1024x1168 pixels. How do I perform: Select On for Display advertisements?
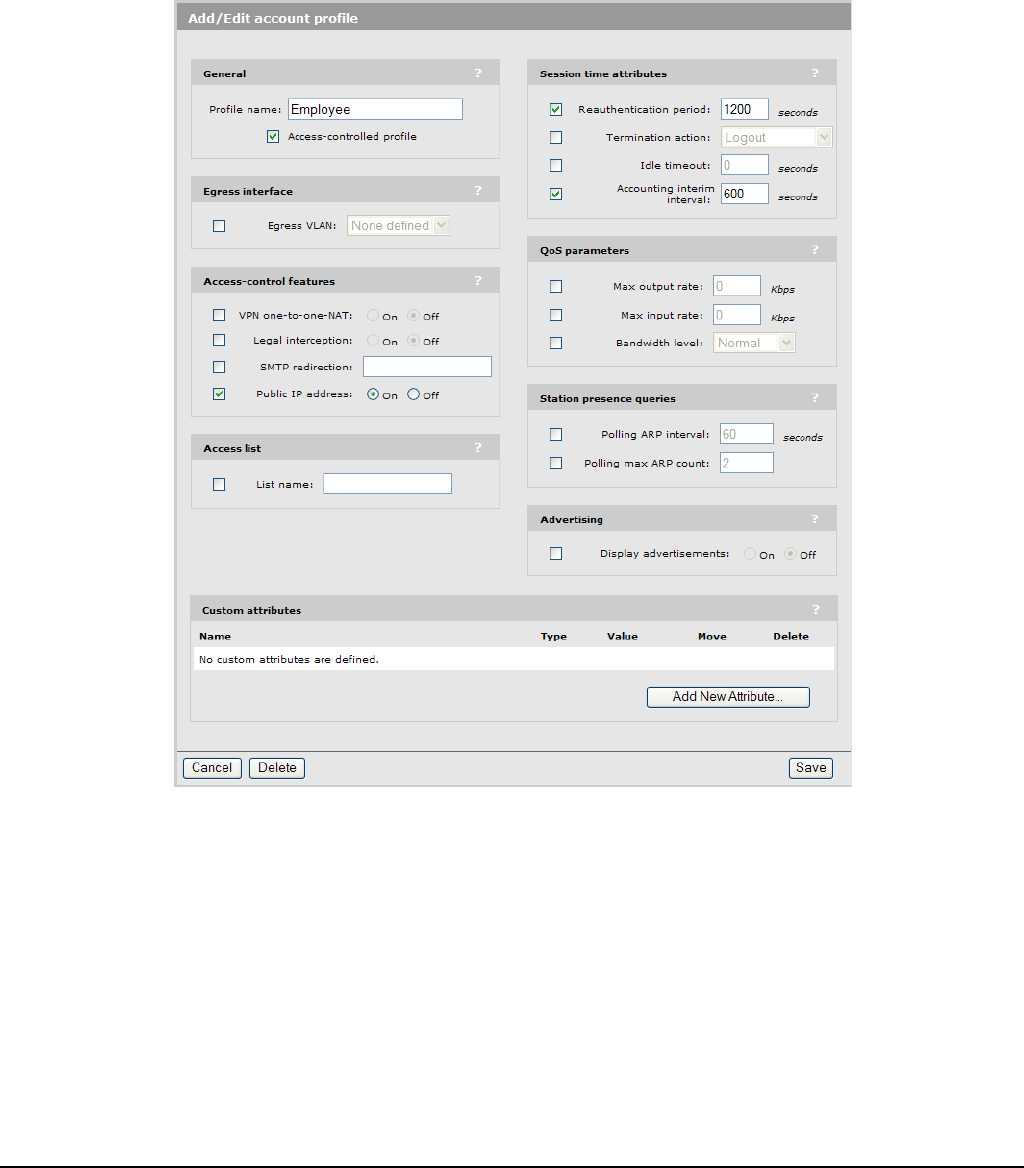coord(750,553)
